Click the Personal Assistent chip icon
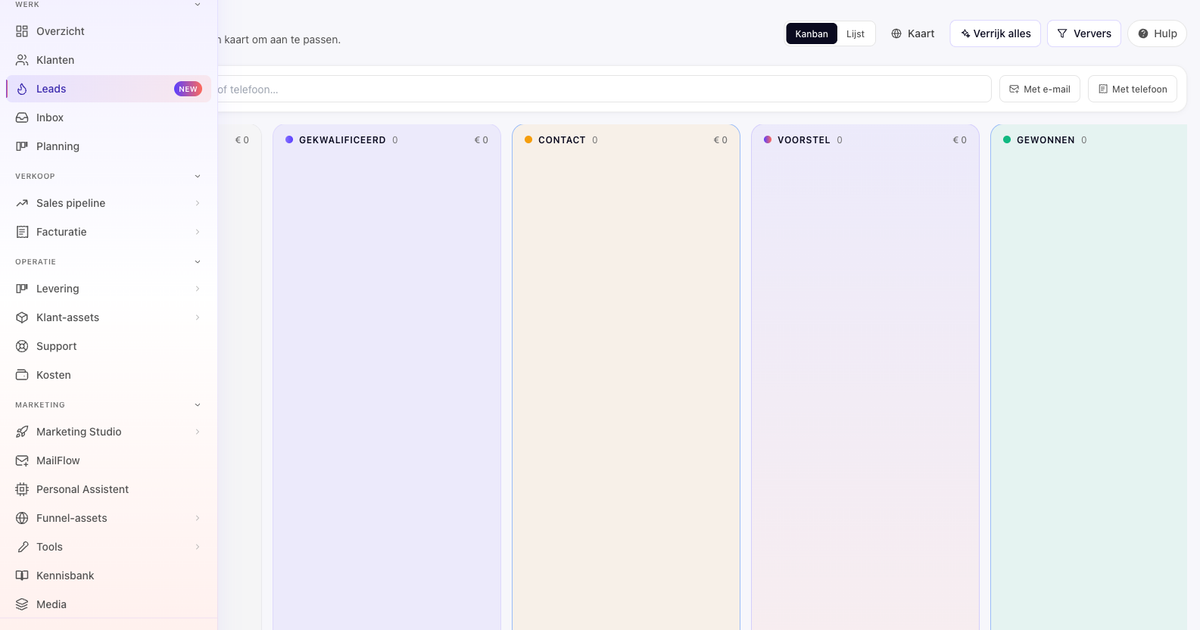The image size is (1200, 630). (22, 489)
